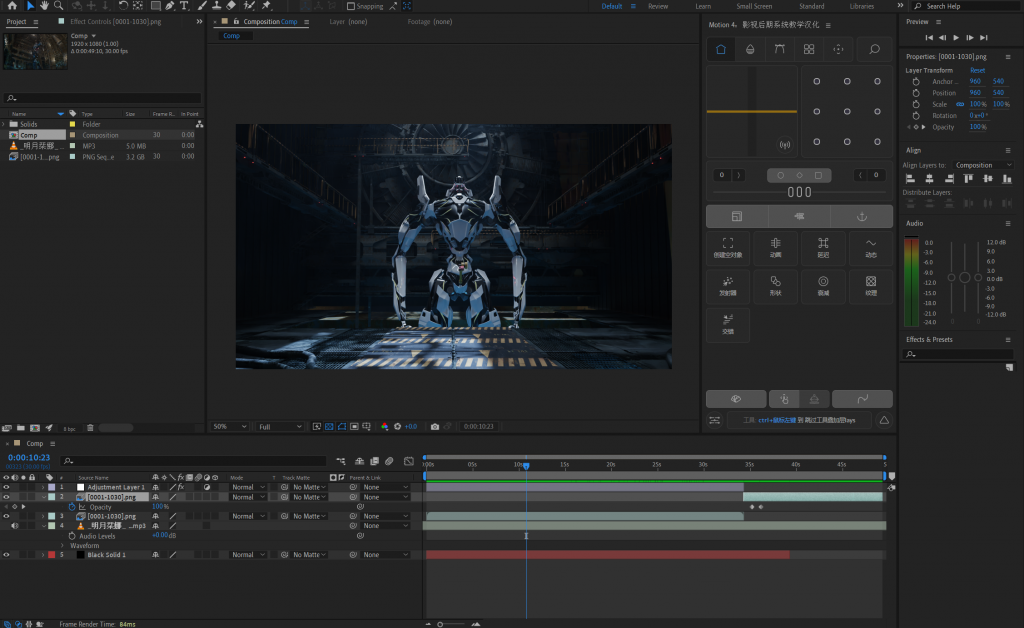Open the Motion 4 search icon

pyautogui.click(x=874, y=49)
